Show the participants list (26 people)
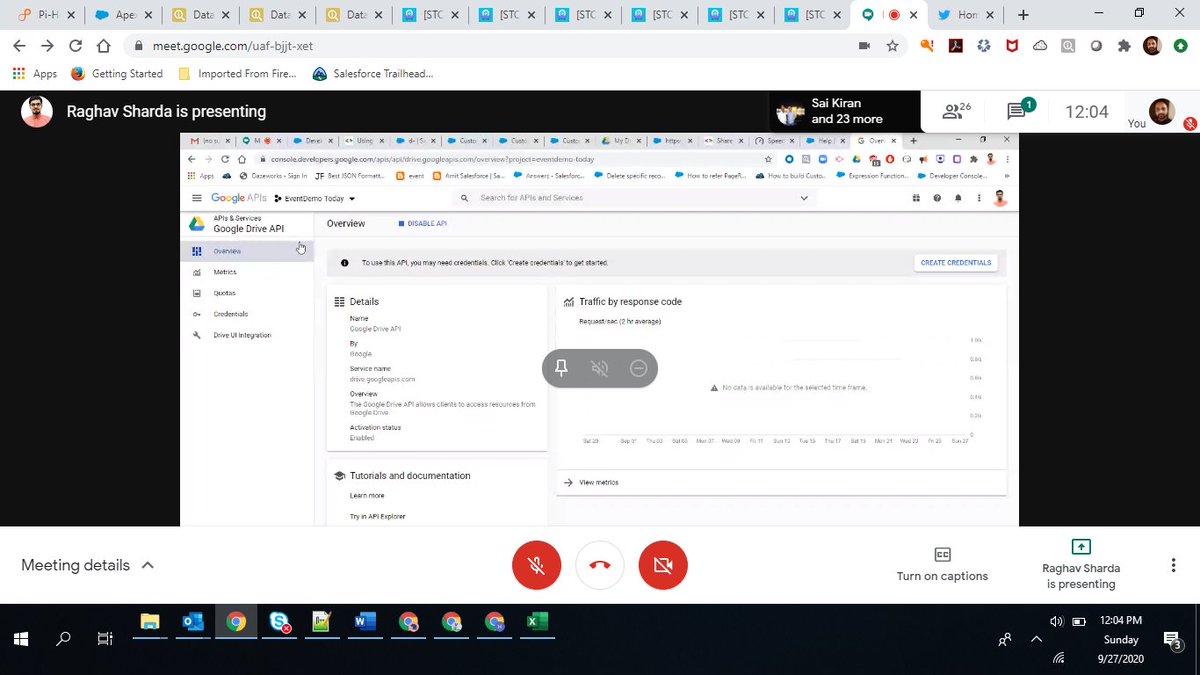The height and width of the screenshot is (675, 1200). click(957, 111)
